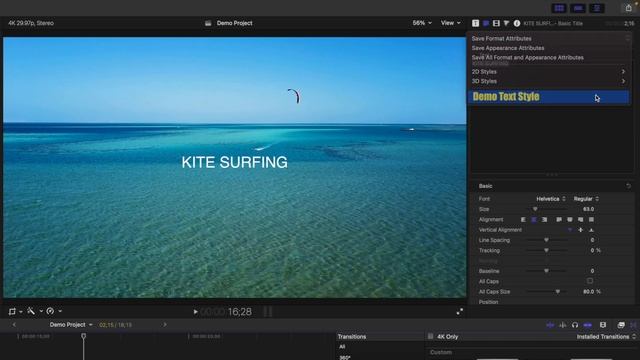The height and width of the screenshot is (360, 640).
Task: Expand the 2D Styles submenu
Action: click(549, 71)
